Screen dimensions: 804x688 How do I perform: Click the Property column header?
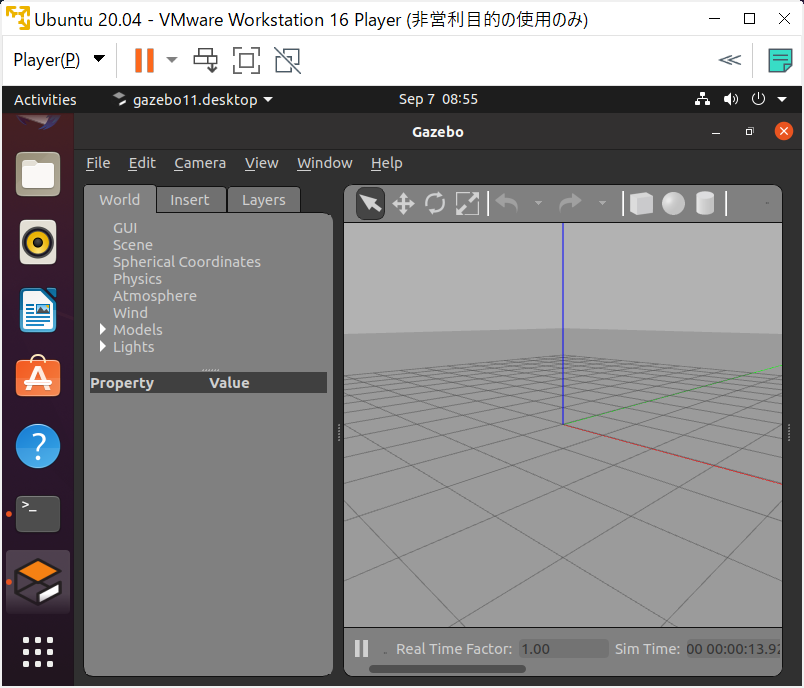[122, 383]
